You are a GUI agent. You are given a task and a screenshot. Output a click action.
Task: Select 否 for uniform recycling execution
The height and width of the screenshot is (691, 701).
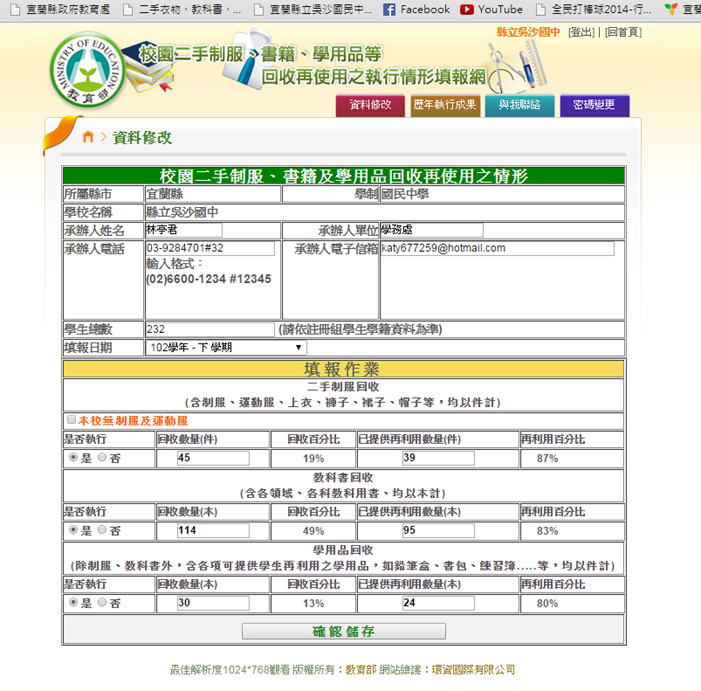pos(102,457)
